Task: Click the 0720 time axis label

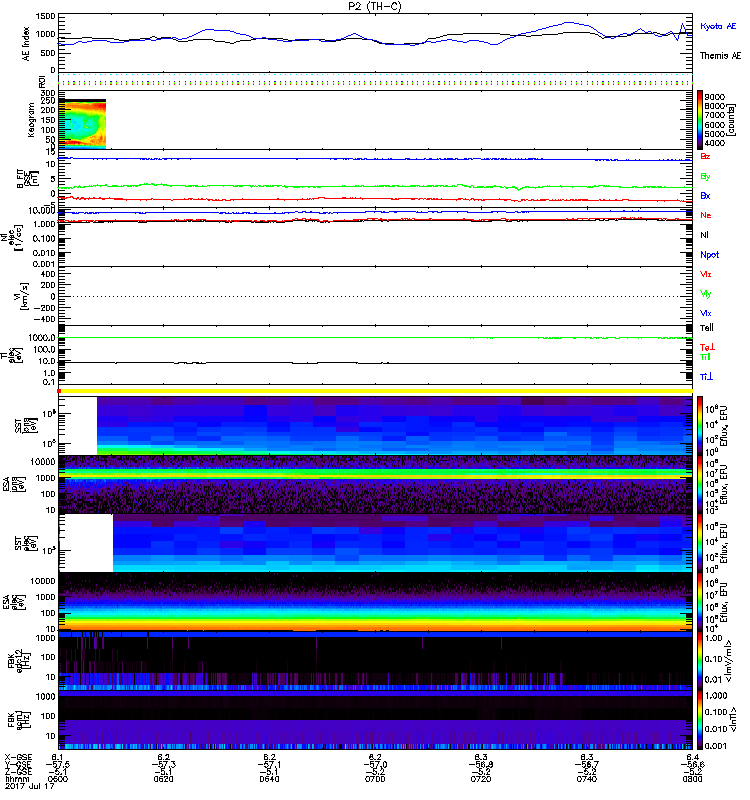Action: [x=481, y=779]
